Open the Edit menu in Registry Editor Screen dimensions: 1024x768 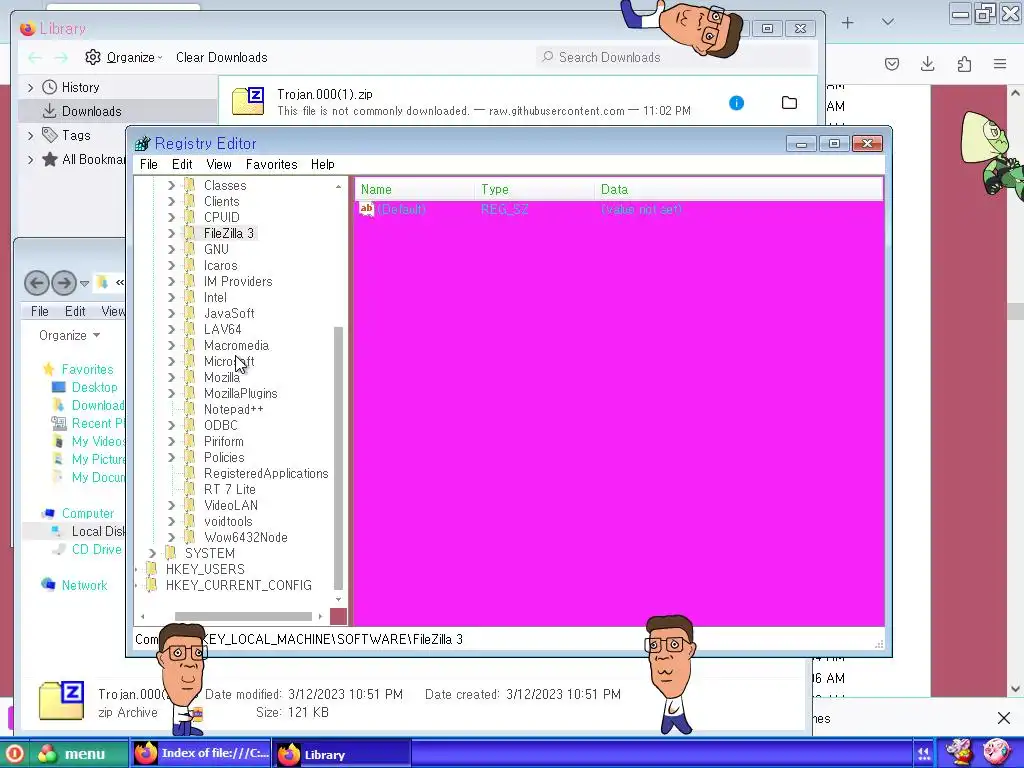point(182,165)
